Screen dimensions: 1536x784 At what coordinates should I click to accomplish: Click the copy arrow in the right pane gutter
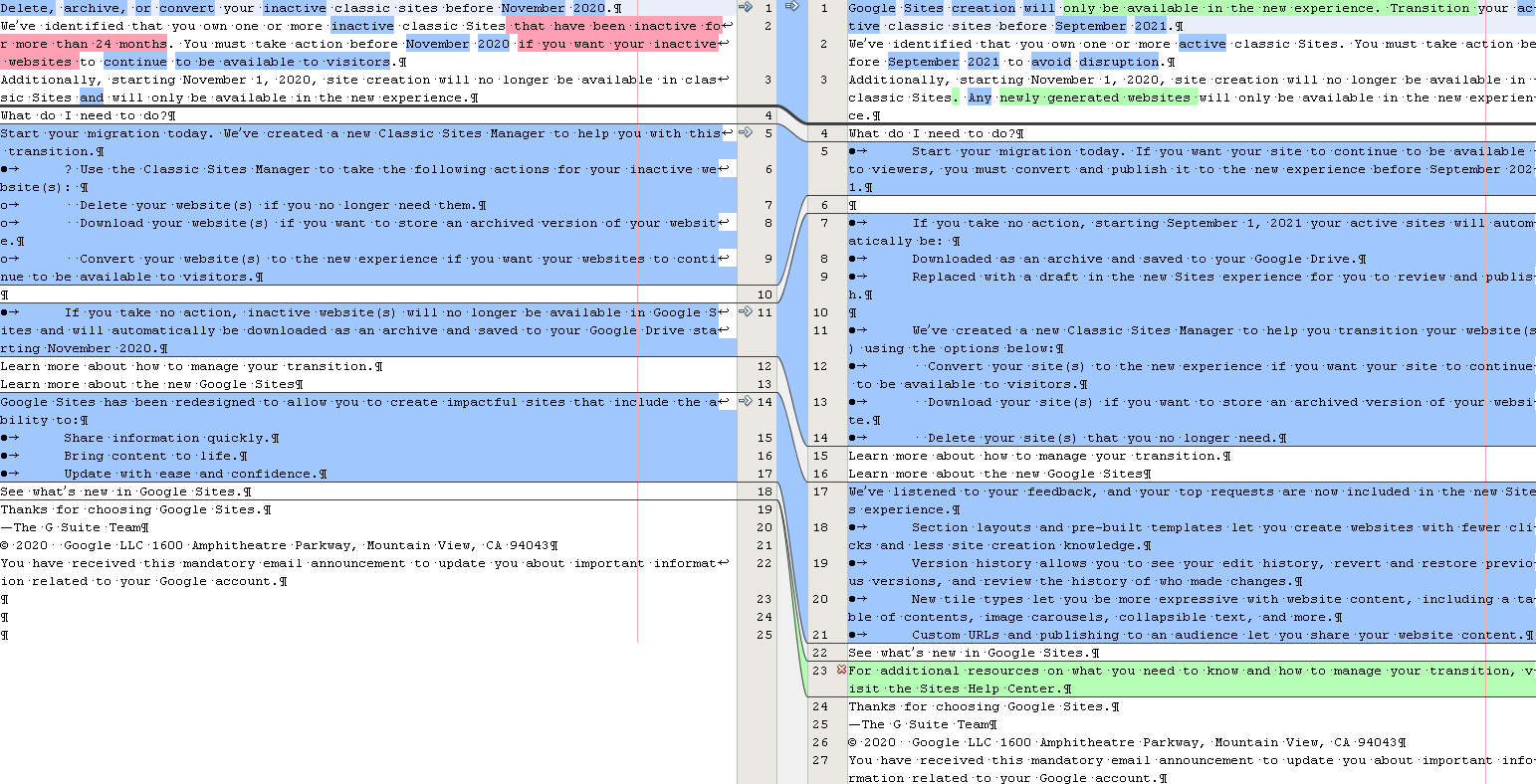[x=791, y=7]
